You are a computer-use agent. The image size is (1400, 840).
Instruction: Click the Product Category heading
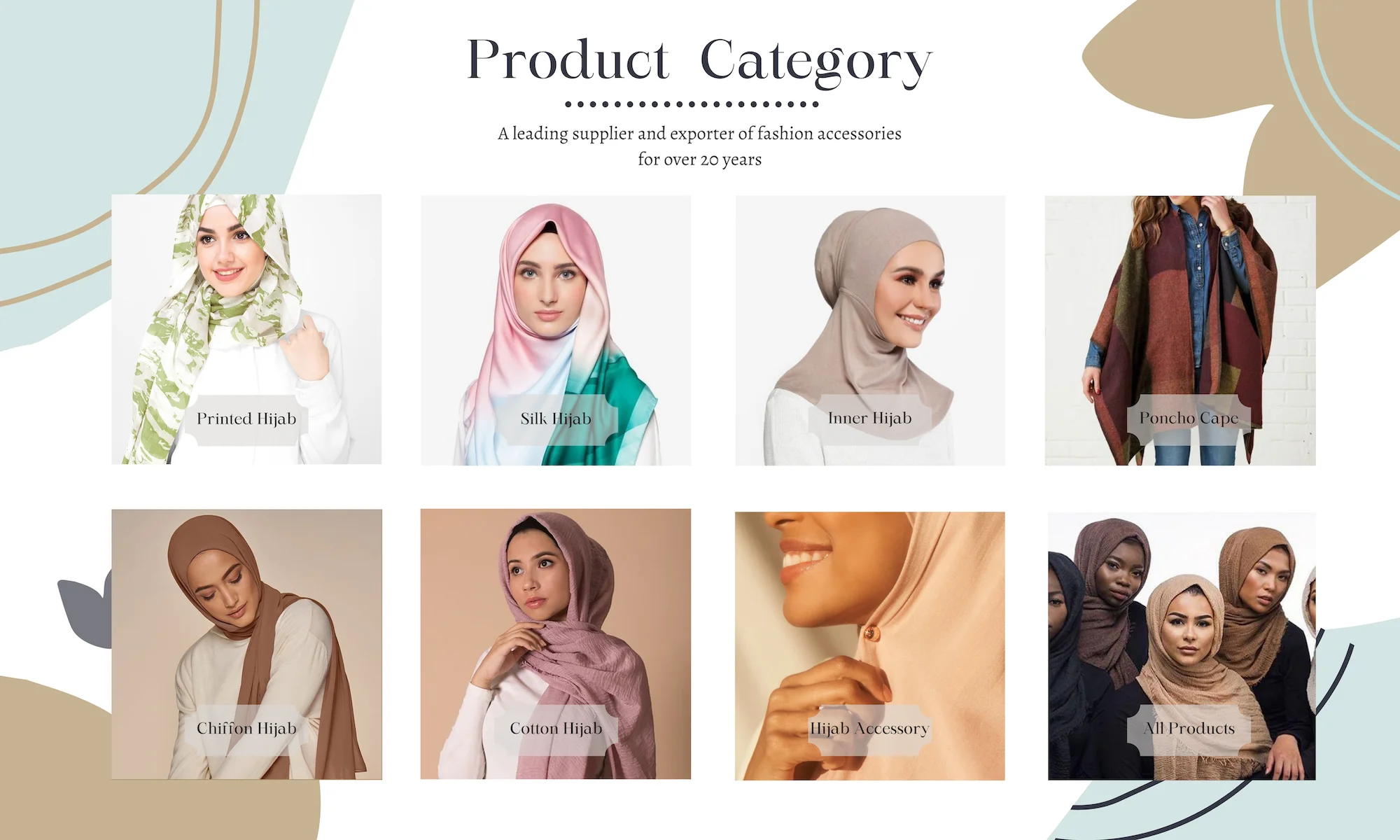click(699, 62)
